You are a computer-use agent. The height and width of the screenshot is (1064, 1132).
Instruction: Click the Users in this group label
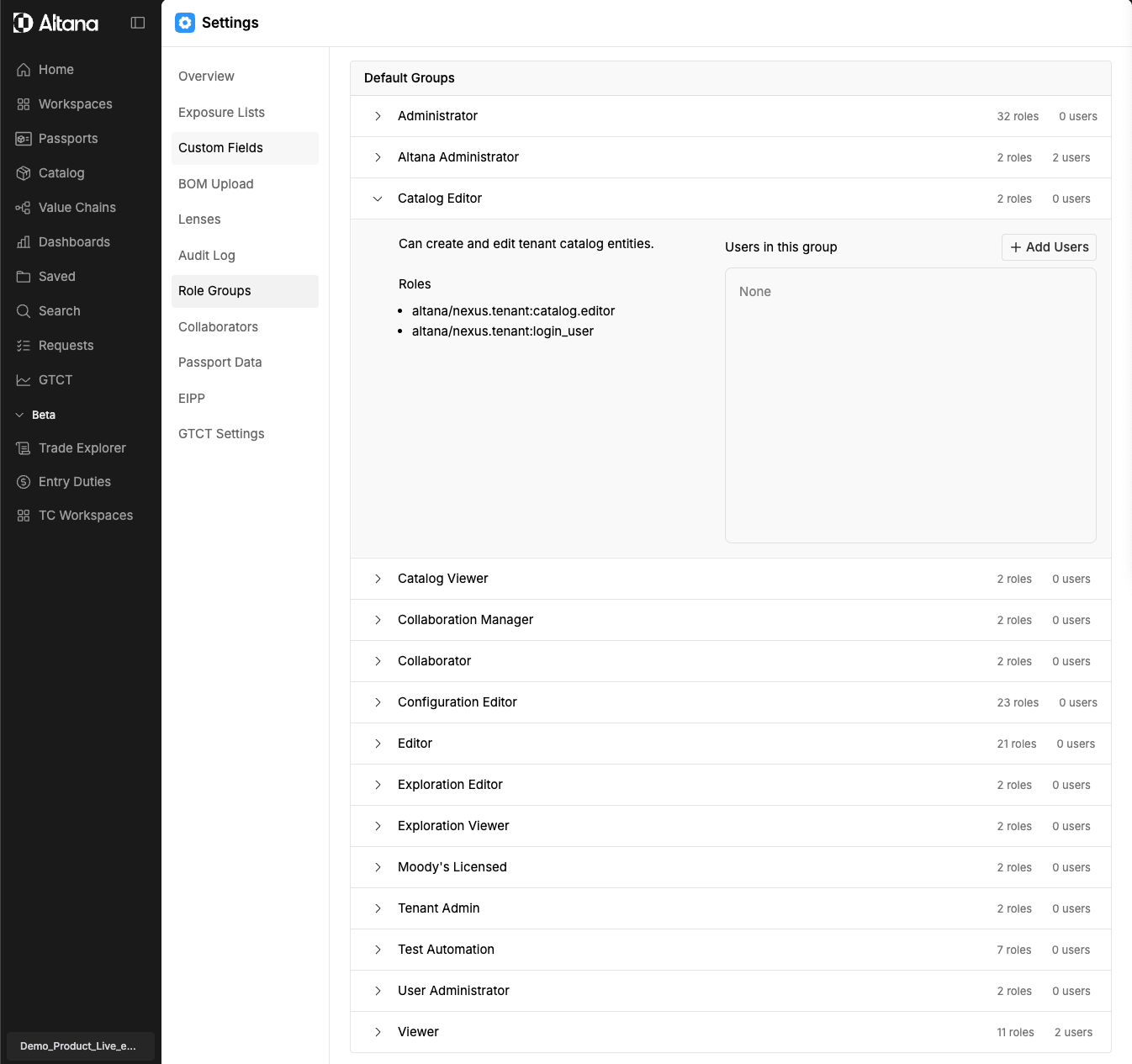(x=781, y=247)
